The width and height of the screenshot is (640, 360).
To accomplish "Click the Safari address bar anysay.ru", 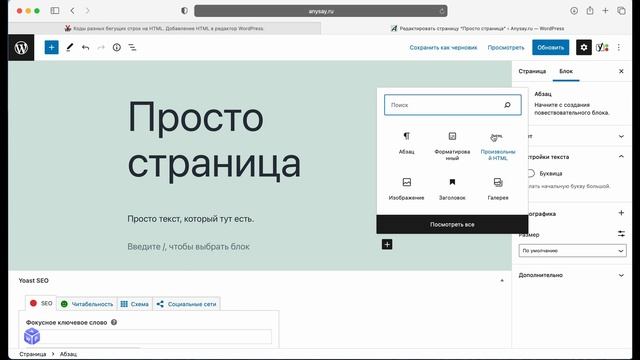I will click(x=321, y=11).
